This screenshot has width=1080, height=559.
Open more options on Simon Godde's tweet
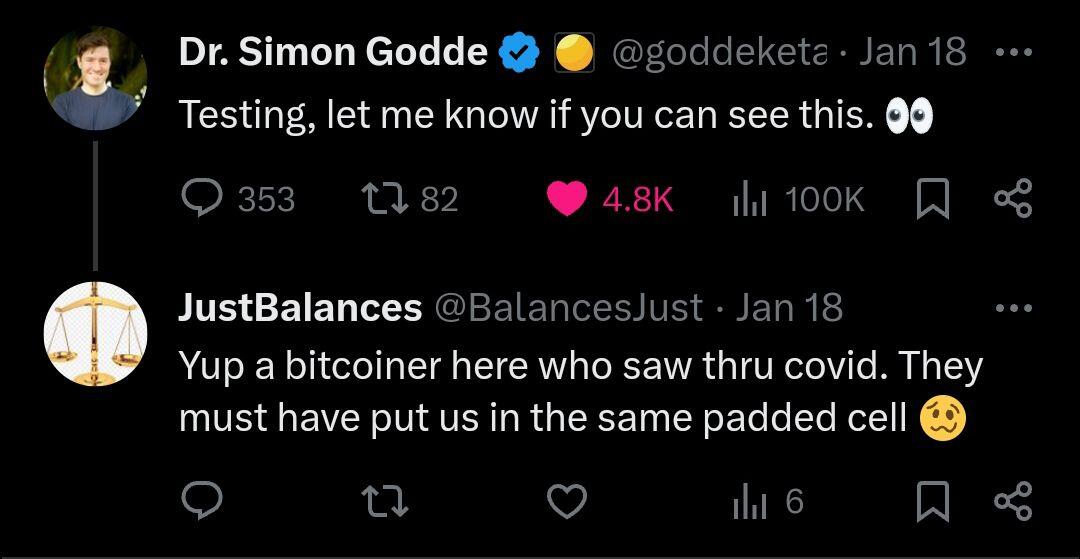pyautogui.click(x=1014, y=52)
